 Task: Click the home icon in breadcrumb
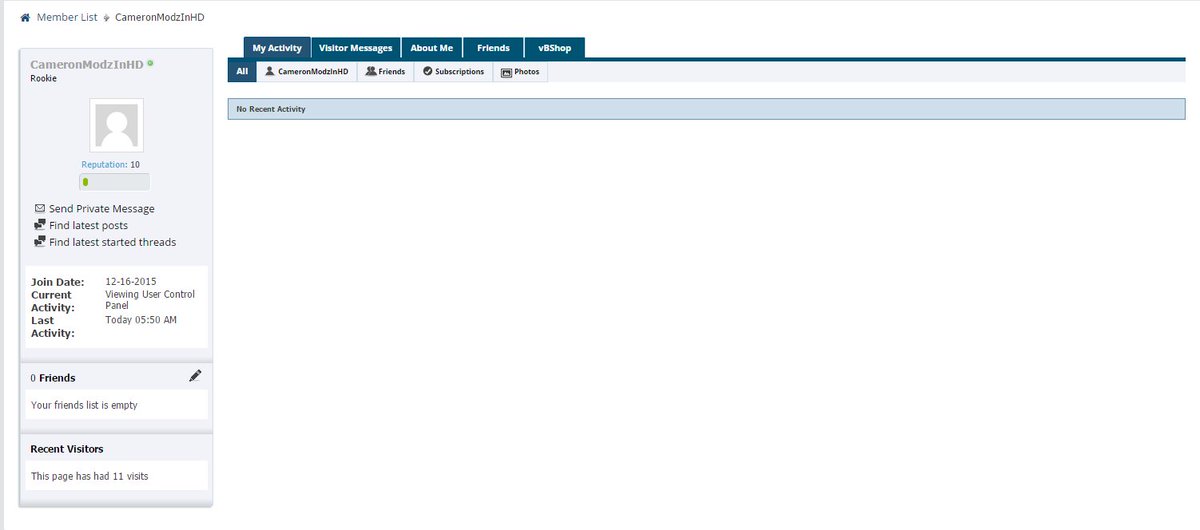click(x=25, y=18)
